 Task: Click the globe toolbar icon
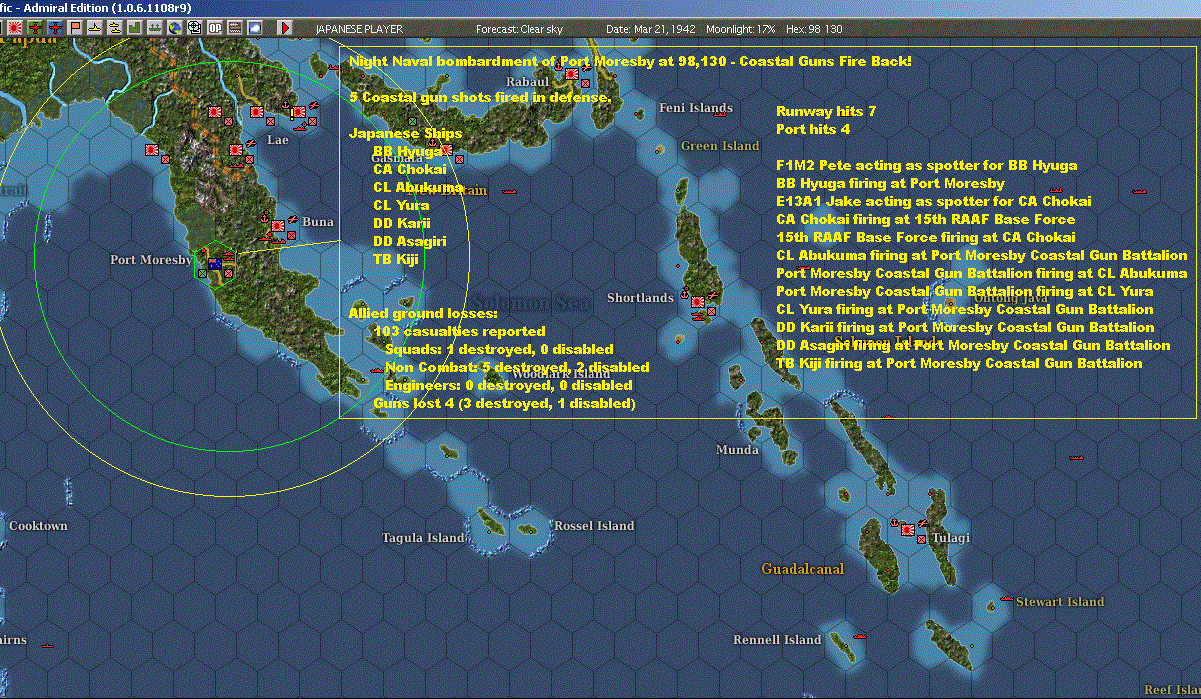pyautogui.click(x=174, y=28)
